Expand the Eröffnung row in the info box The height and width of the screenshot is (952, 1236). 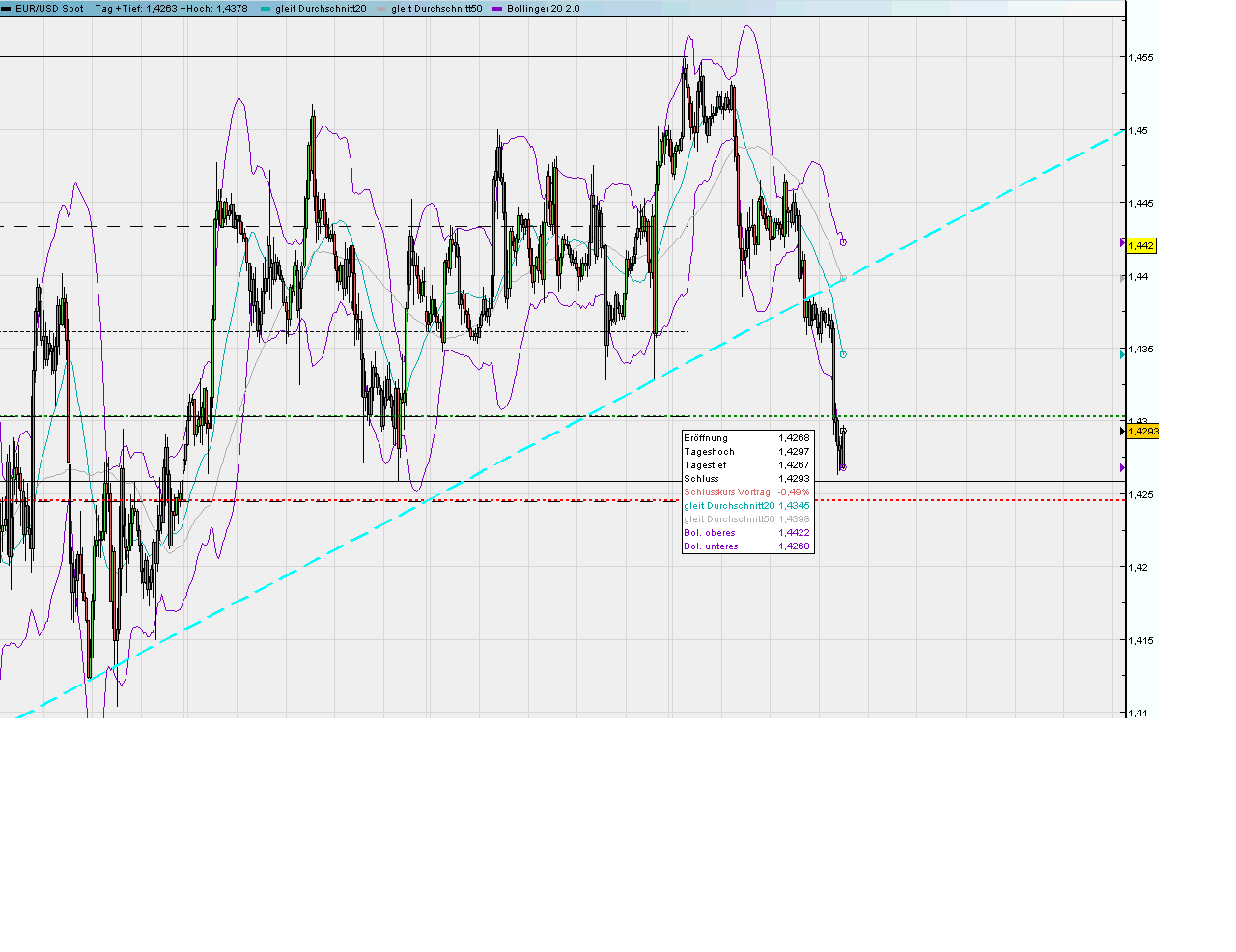click(x=705, y=437)
